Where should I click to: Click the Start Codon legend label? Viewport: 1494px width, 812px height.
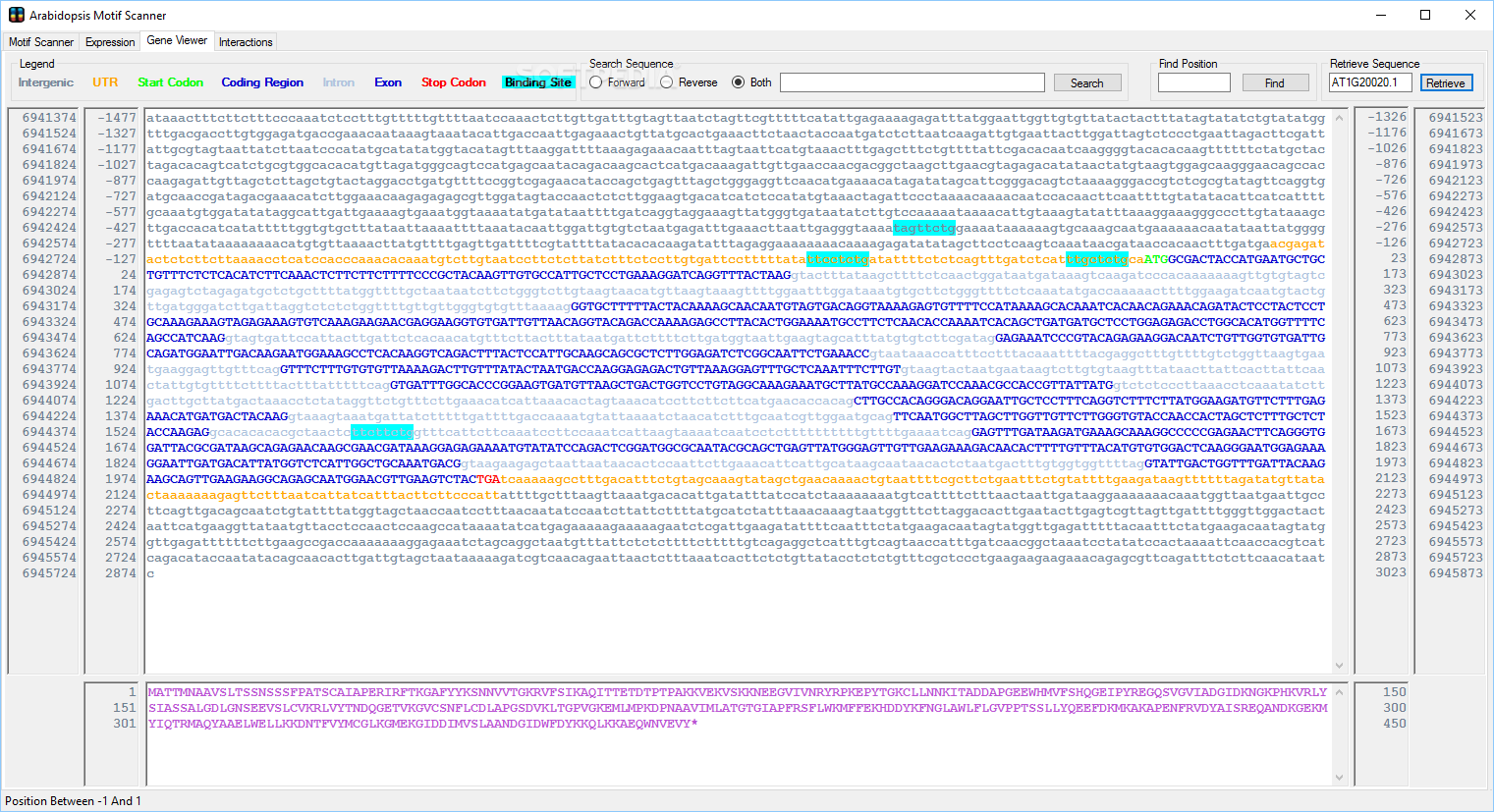click(x=171, y=82)
